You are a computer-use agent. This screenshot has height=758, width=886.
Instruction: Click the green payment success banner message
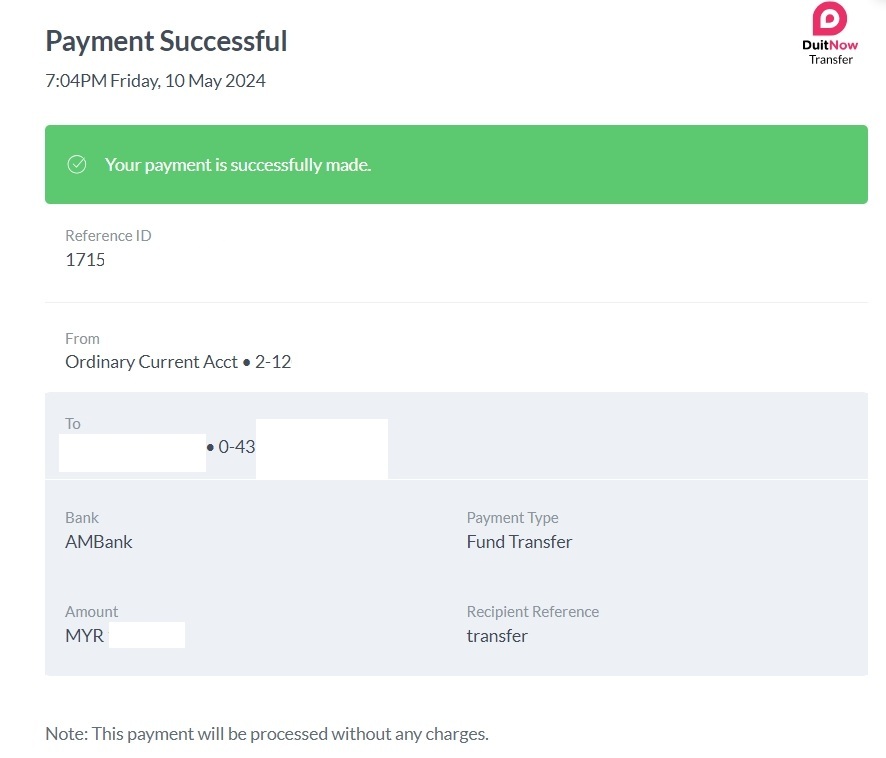(238, 165)
